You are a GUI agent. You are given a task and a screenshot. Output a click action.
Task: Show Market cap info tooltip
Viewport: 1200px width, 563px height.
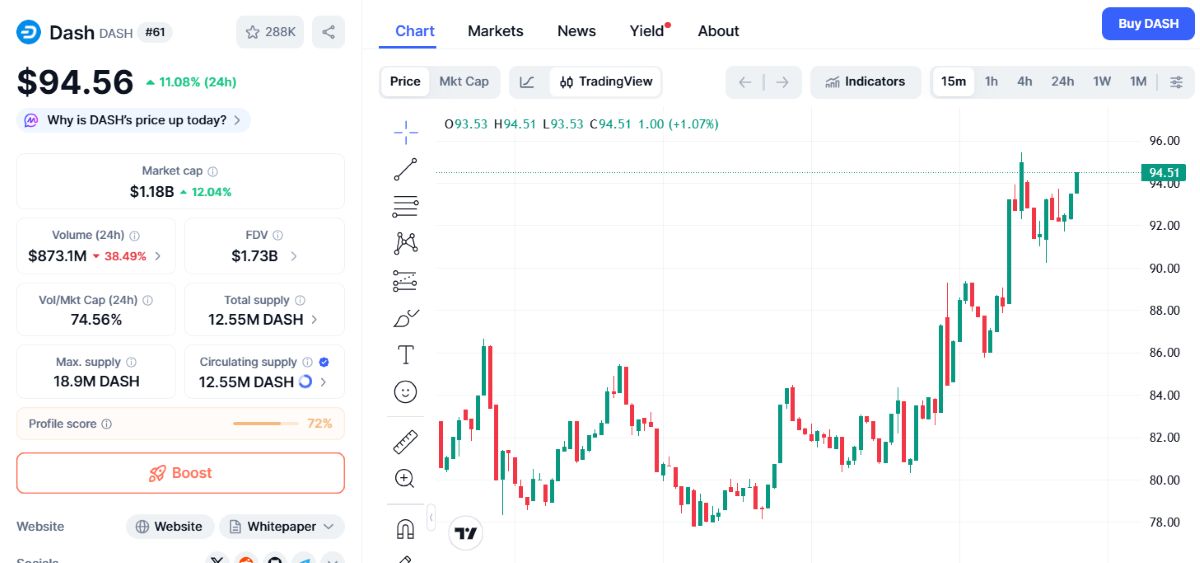click(212, 172)
